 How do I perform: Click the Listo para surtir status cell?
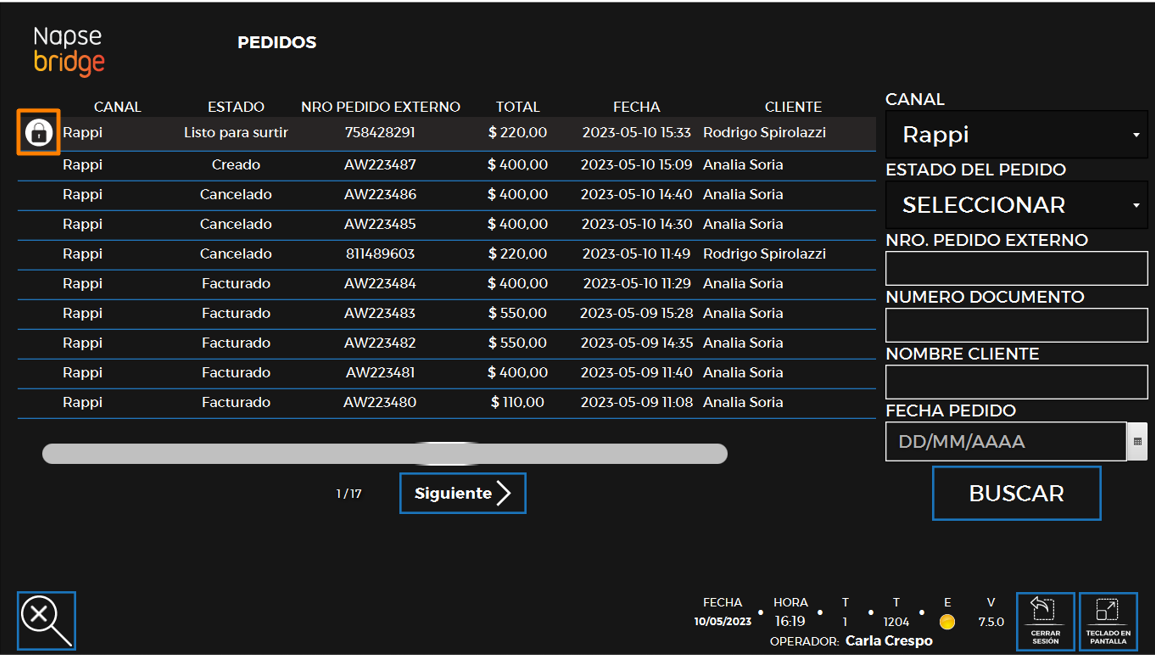(236, 133)
